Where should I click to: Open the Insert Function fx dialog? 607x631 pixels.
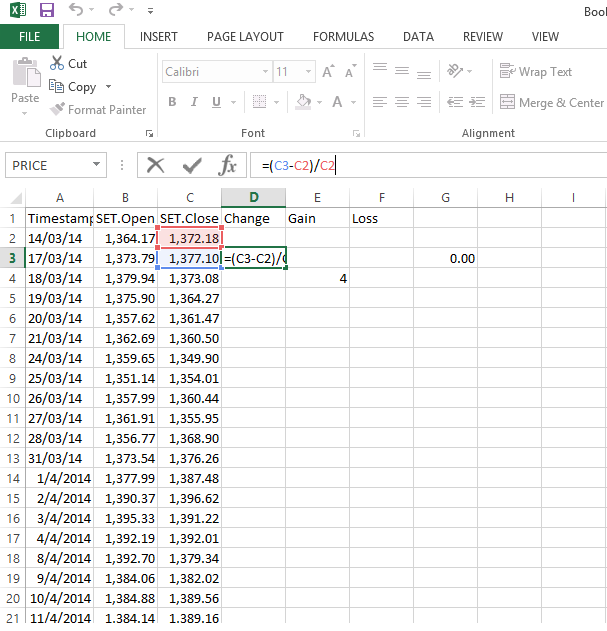coord(228,166)
